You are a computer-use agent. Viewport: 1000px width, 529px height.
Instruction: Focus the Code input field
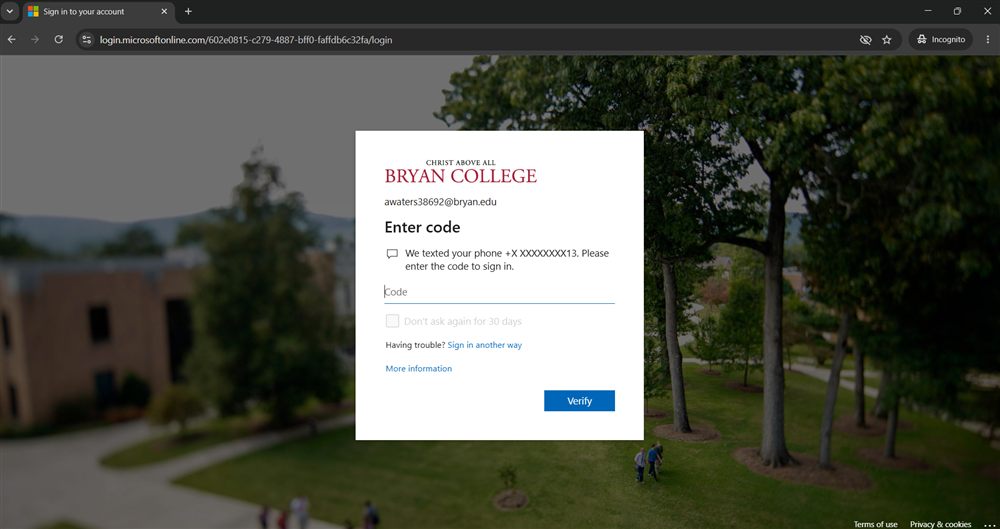pyautogui.click(x=499, y=292)
